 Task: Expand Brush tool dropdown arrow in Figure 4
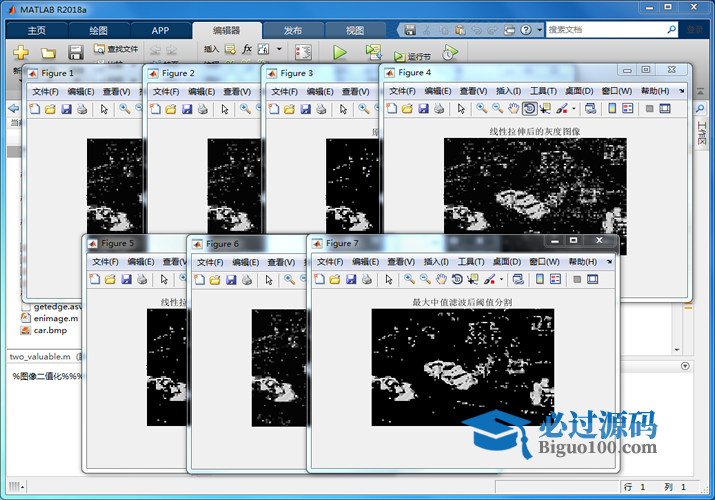click(x=572, y=109)
